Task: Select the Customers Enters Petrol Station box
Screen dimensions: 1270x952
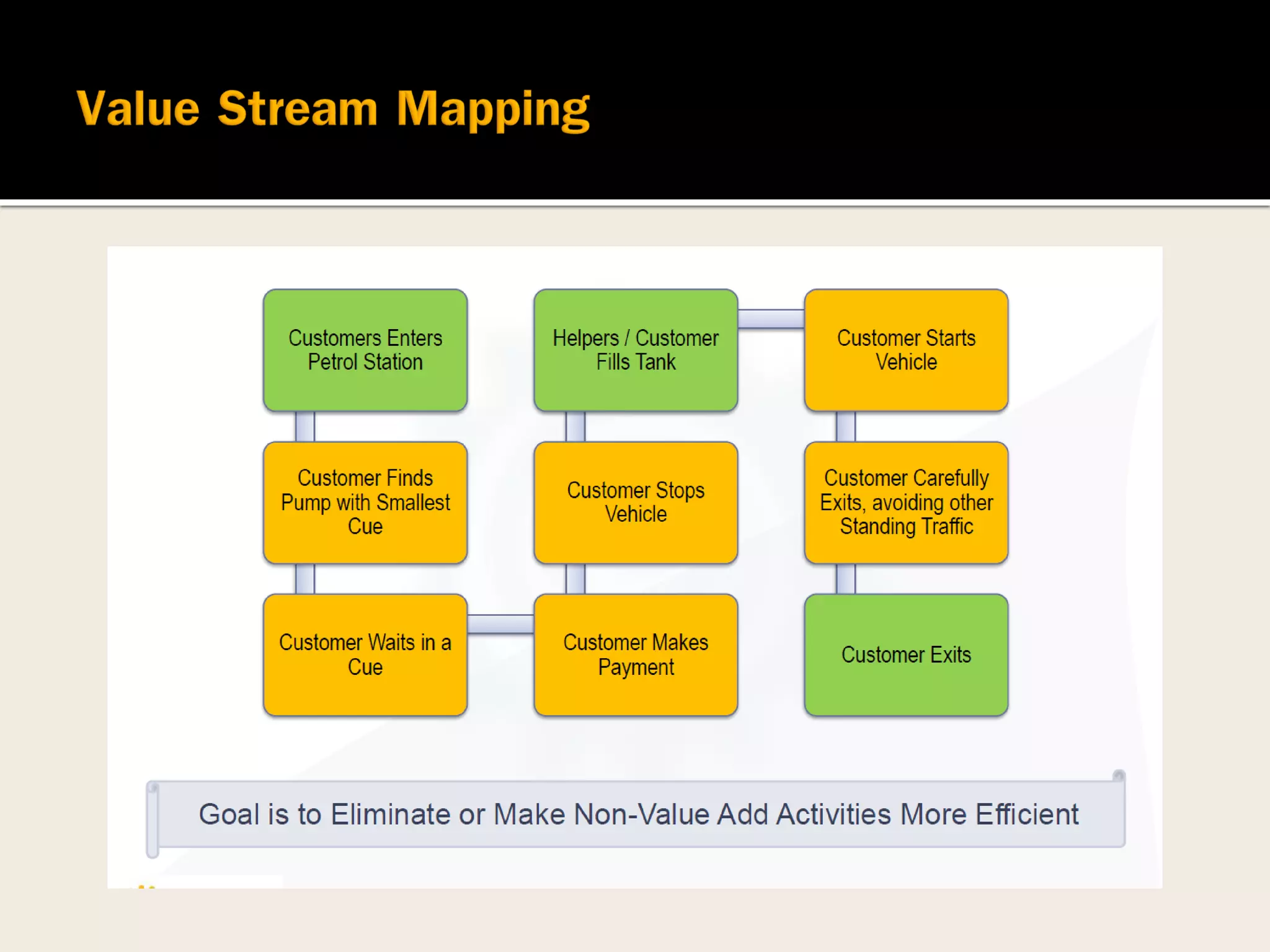Action: pos(365,350)
